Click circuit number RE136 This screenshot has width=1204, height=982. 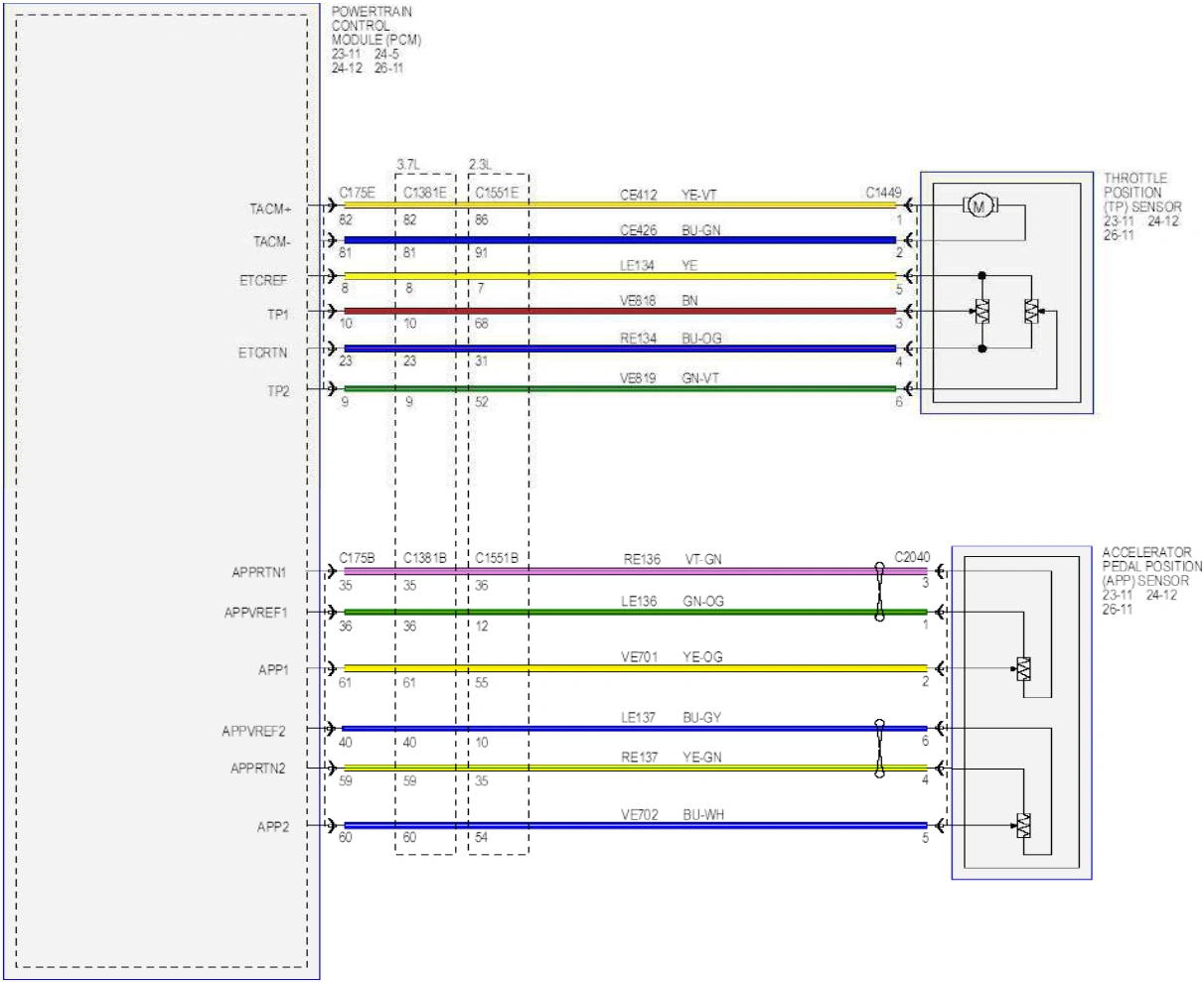tap(642, 560)
